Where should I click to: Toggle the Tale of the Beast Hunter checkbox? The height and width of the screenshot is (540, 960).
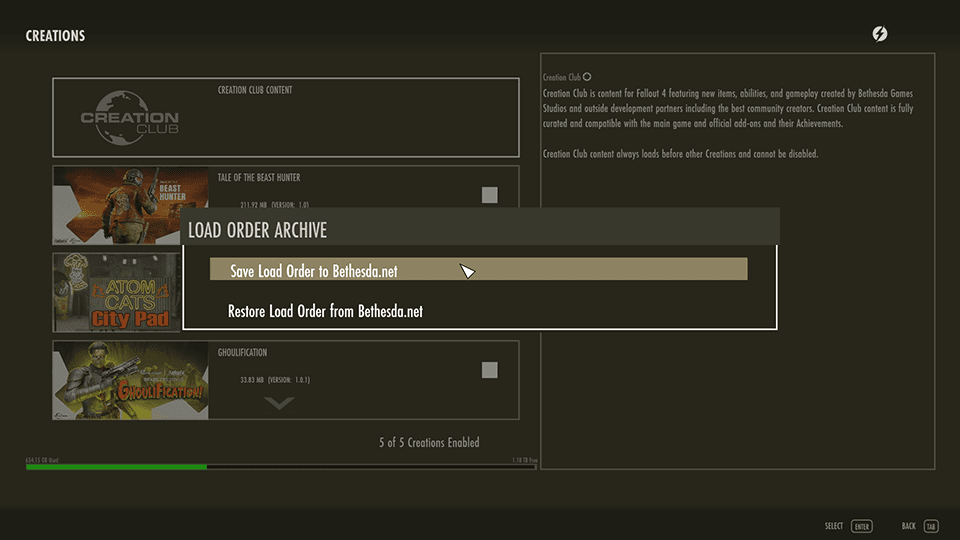tap(489, 195)
